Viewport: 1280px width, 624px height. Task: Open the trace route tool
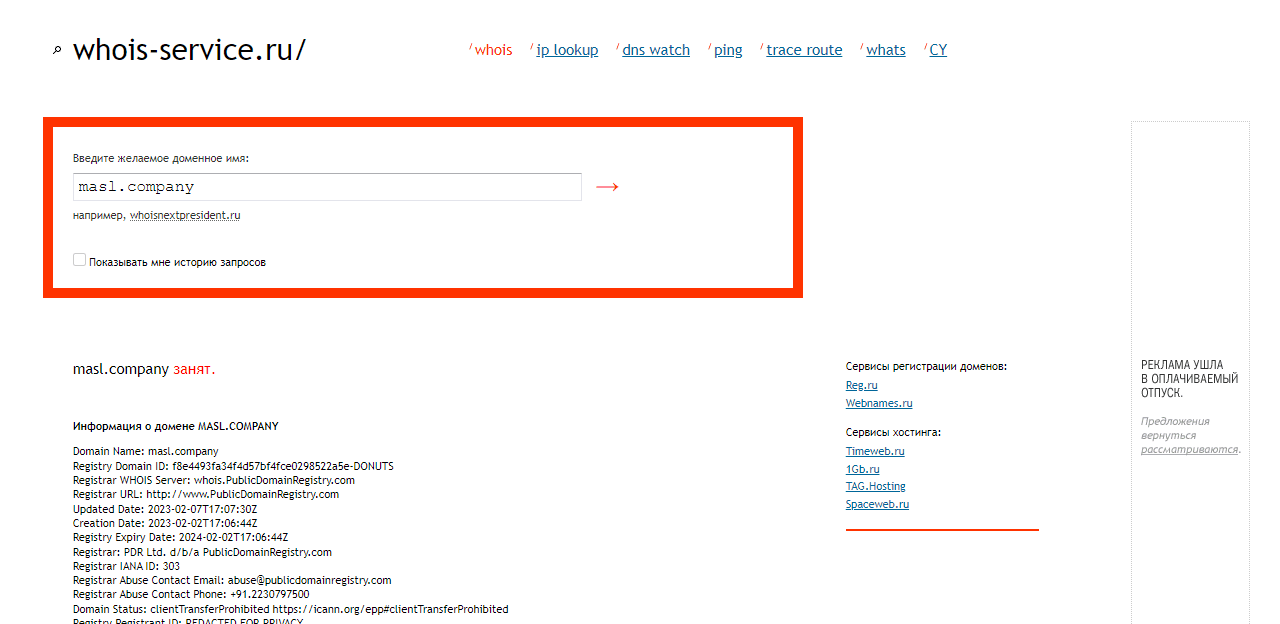804,50
